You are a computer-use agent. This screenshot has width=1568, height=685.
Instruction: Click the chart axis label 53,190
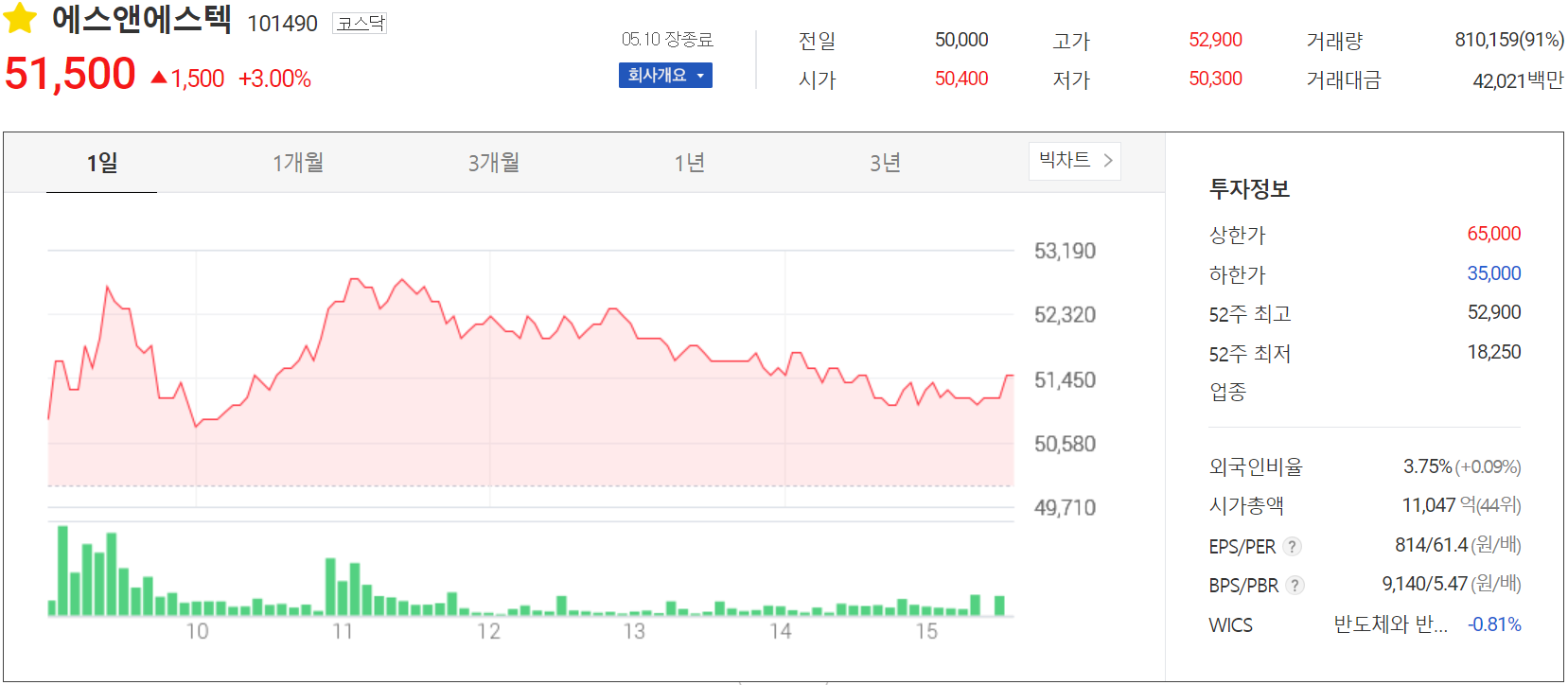click(1065, 251)
